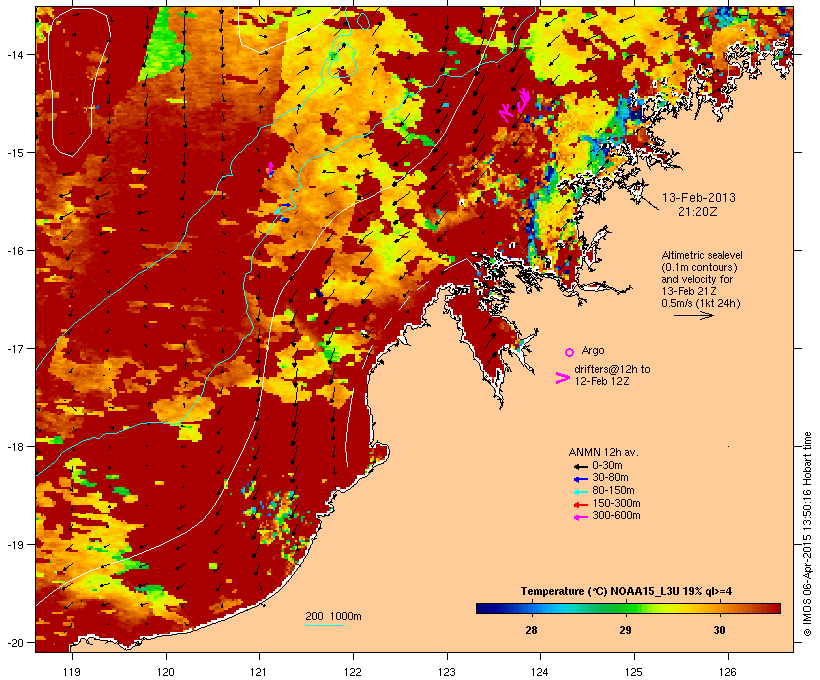Click latitude axis label -16
The width and height of the screenshot is (820, 680).
pyautogui.click(x=15, y=251)
